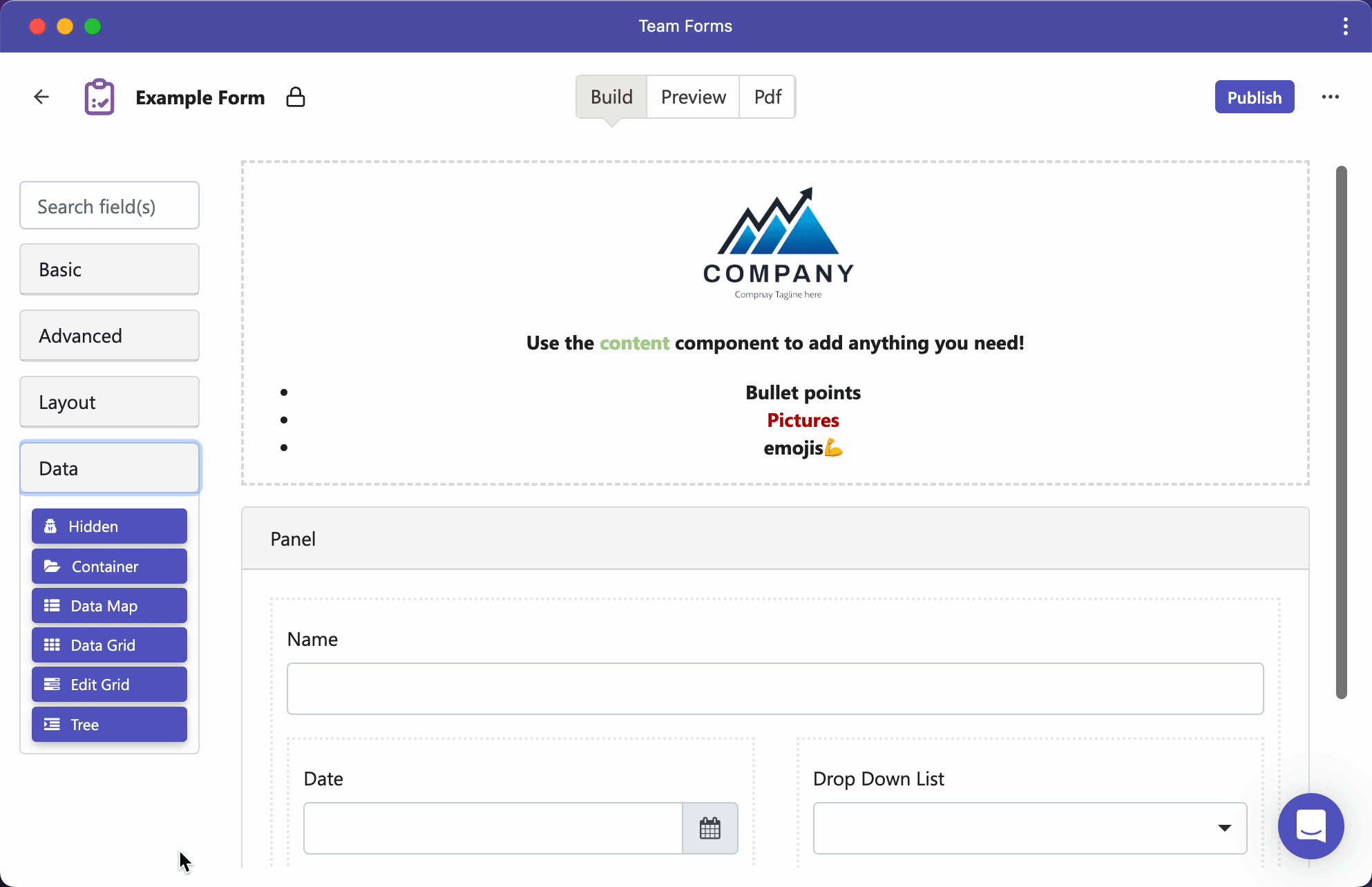Select the Tree component
1372x887 pixels.
click(x=109, y=725)
